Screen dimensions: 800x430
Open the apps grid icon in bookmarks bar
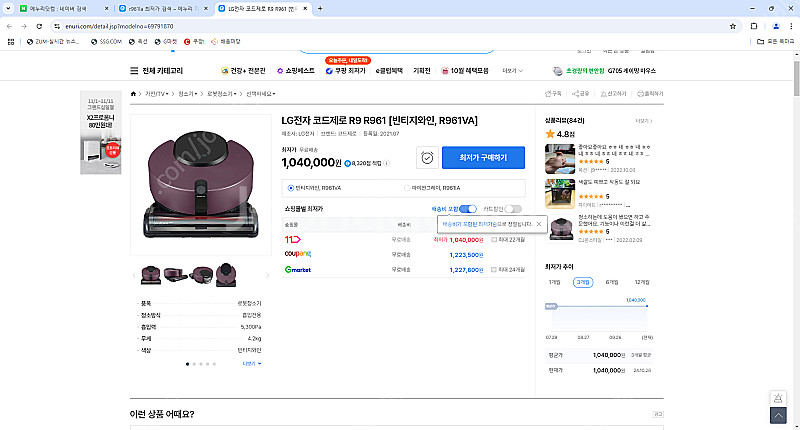click(x=11, y=42)
